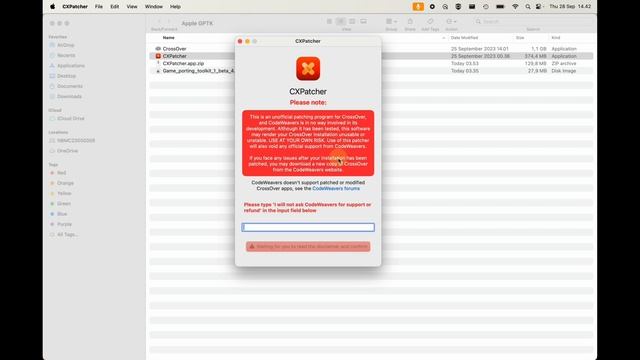The image size is (640, 360).
Task: Sort by the Size column header
Action: (520, 38)
